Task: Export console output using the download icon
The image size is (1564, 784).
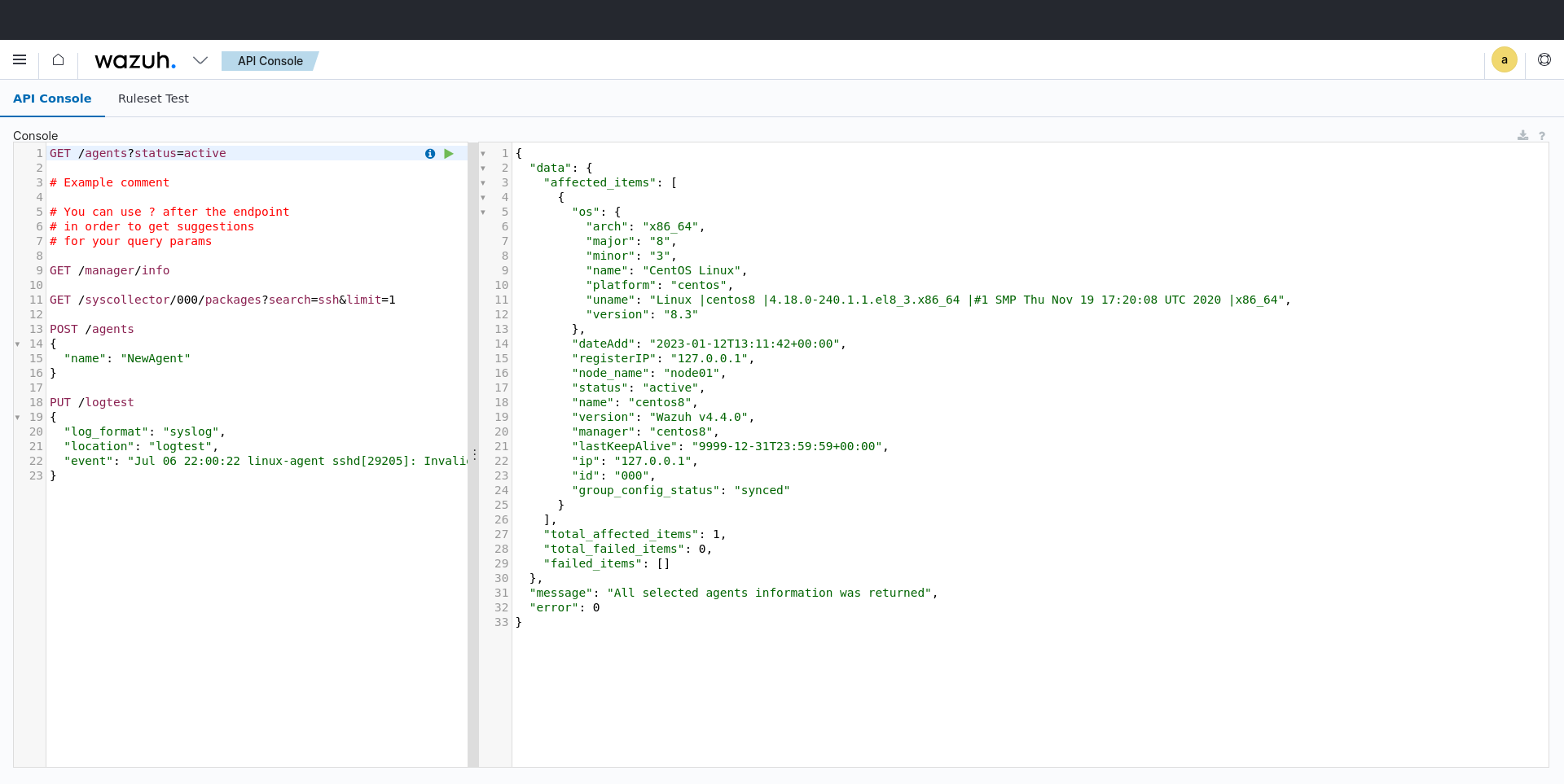Action: (x=1523, y=135)
